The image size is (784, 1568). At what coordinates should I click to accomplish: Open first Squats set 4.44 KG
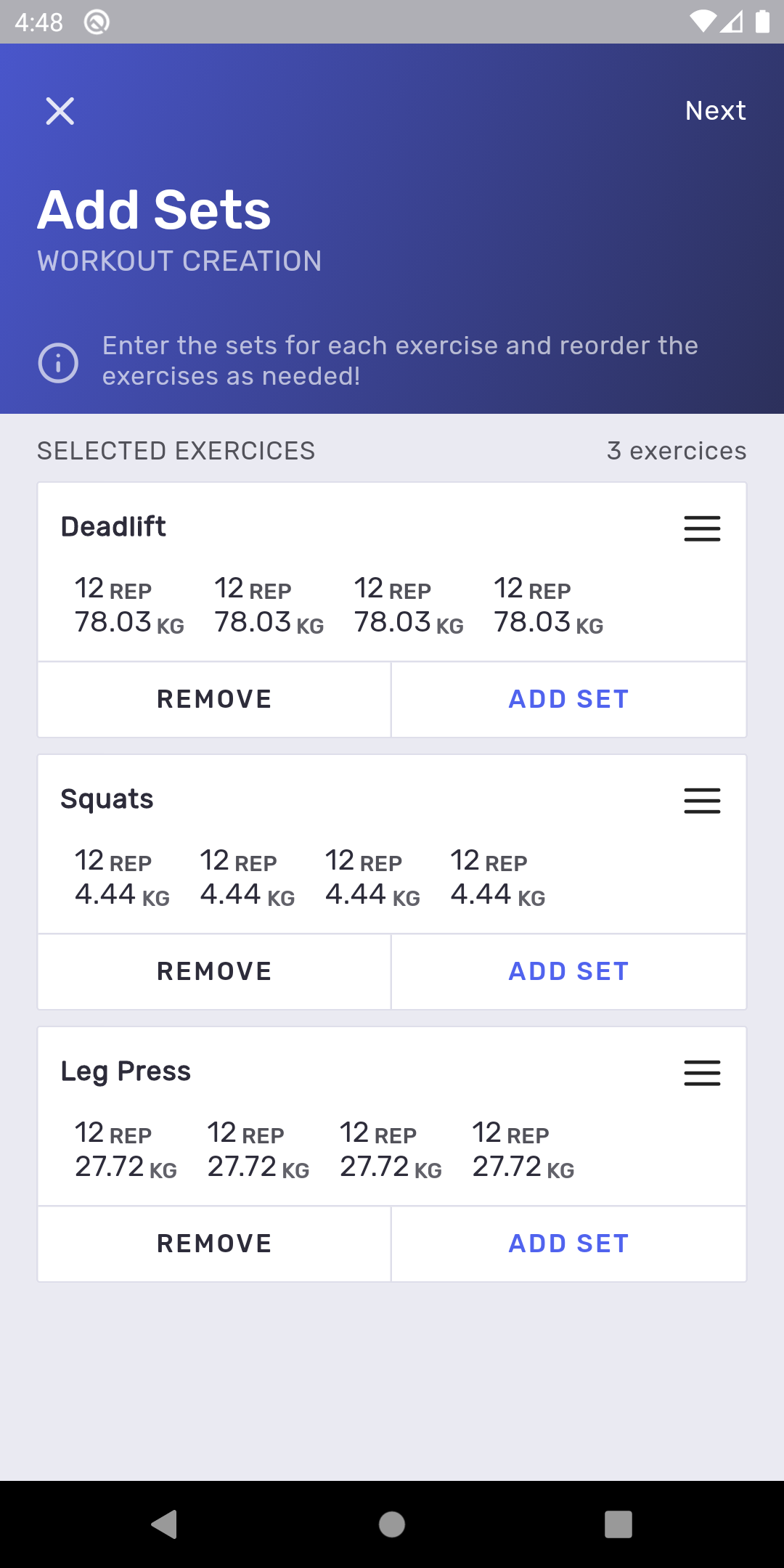122,878
